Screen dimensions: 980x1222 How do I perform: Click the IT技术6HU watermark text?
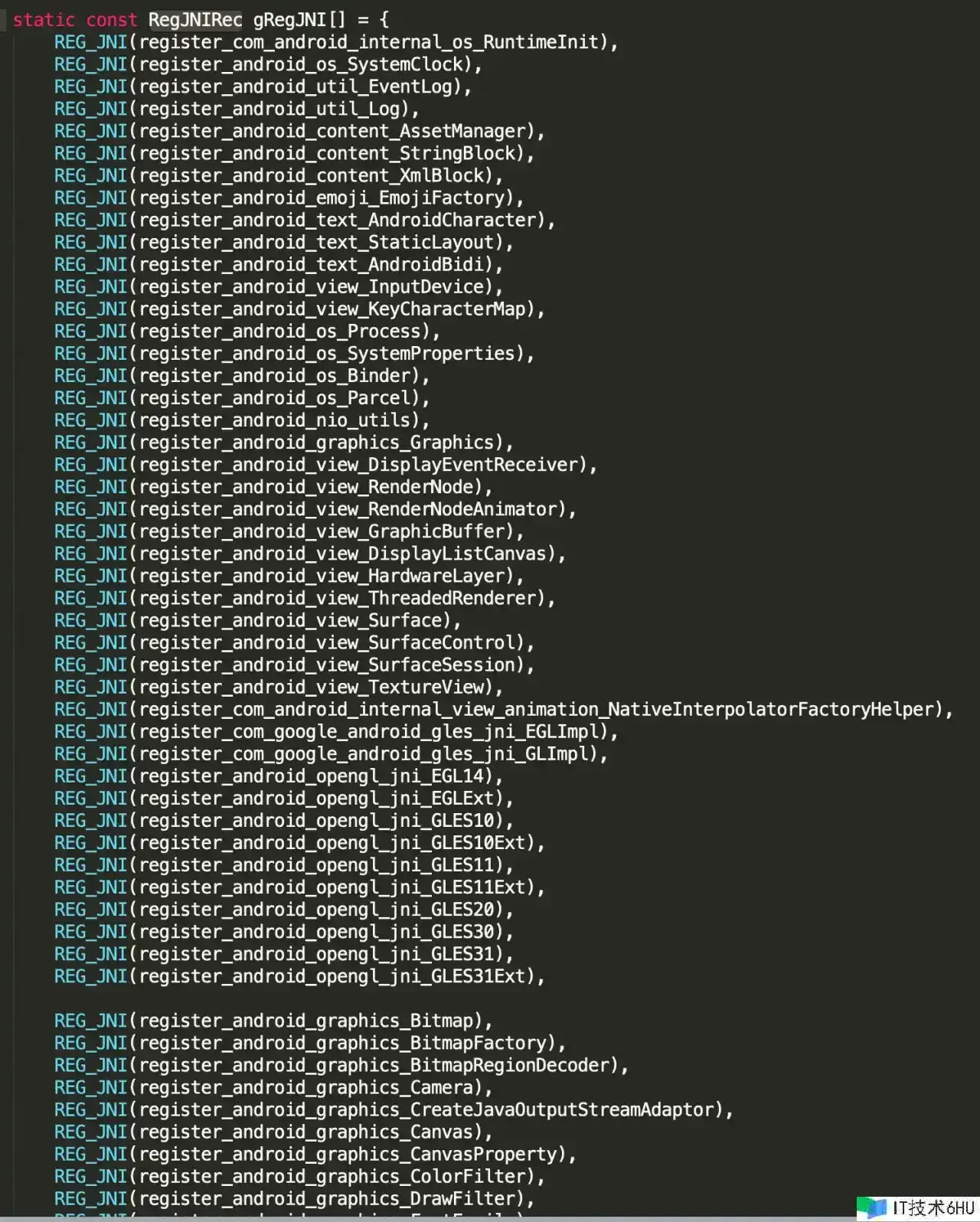[x=933, y=1208]
